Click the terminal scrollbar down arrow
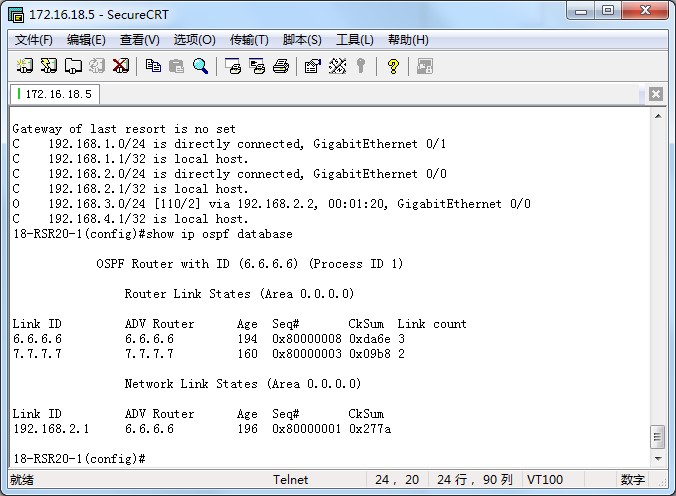 tap(657, 459)
